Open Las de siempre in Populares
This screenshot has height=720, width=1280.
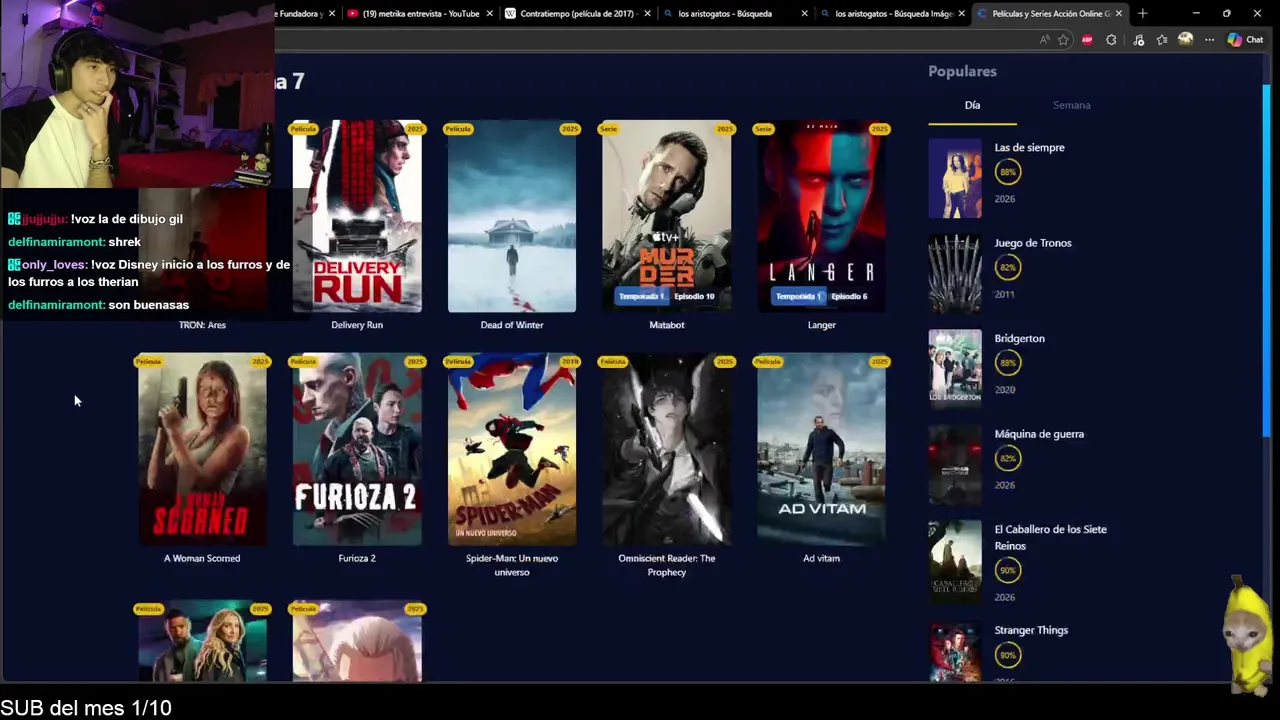point(1029,148)
